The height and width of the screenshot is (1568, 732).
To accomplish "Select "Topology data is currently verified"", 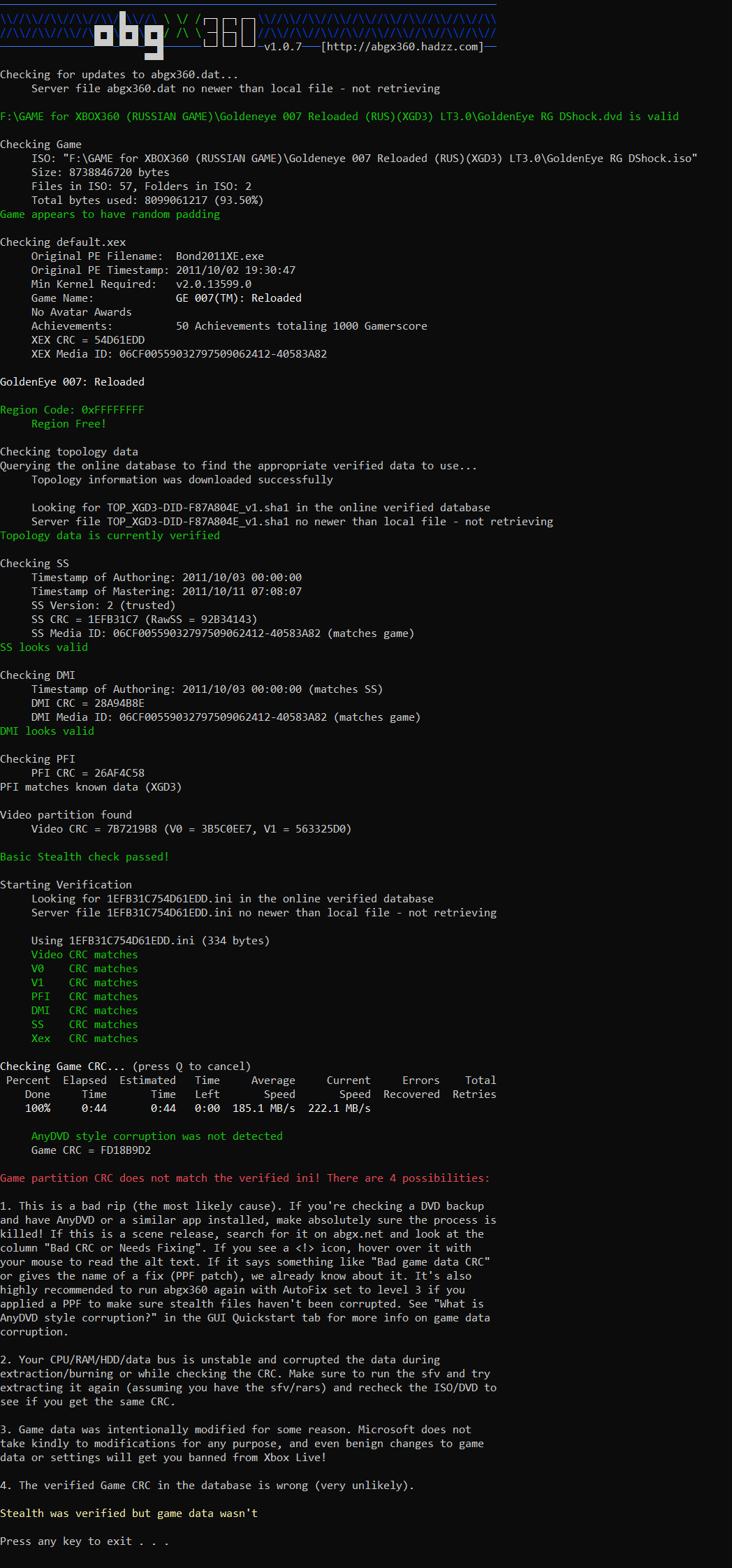I will 110,536.
